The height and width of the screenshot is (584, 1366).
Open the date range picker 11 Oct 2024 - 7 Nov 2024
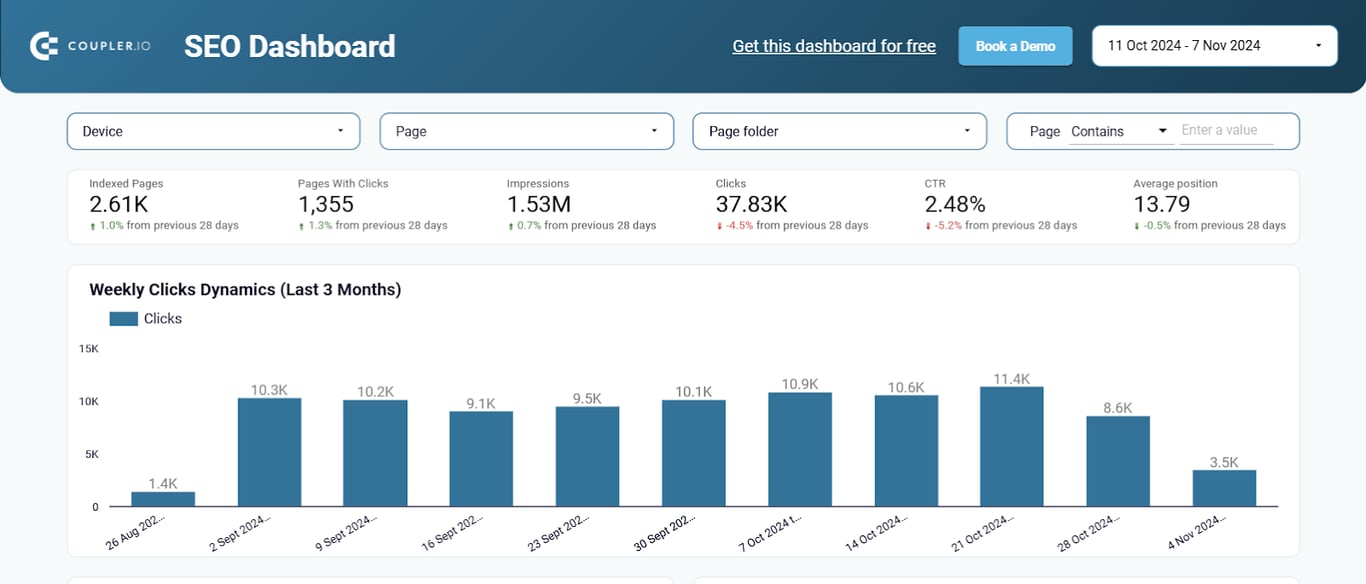pos(1214,46)
